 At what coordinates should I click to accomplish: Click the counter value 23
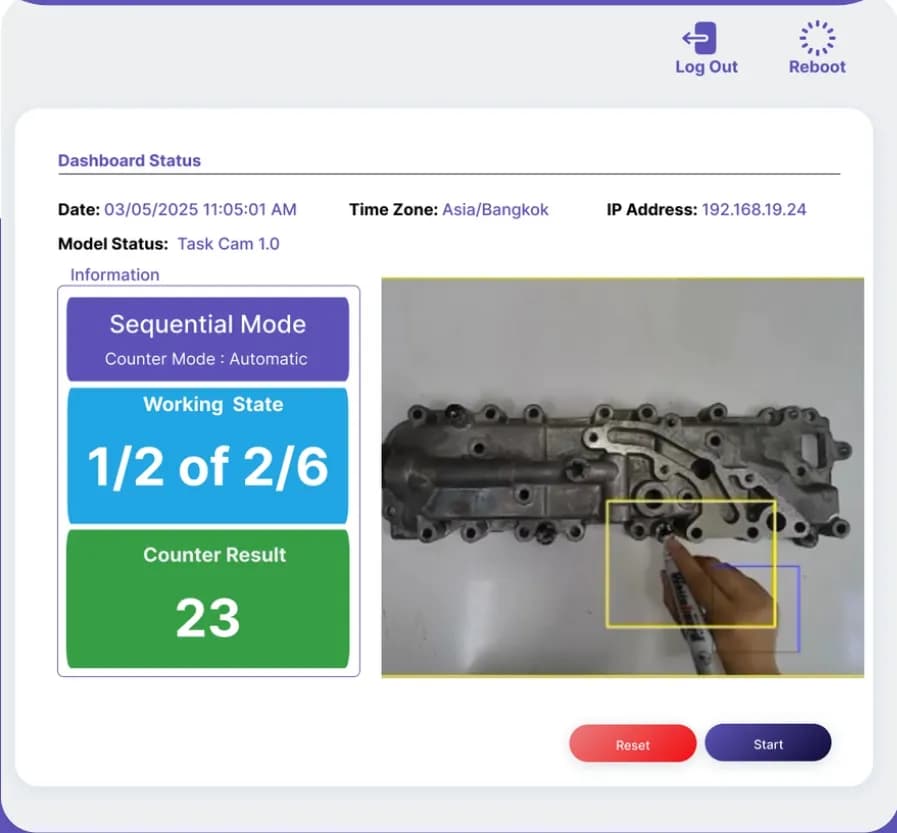(x=208, y=618)
